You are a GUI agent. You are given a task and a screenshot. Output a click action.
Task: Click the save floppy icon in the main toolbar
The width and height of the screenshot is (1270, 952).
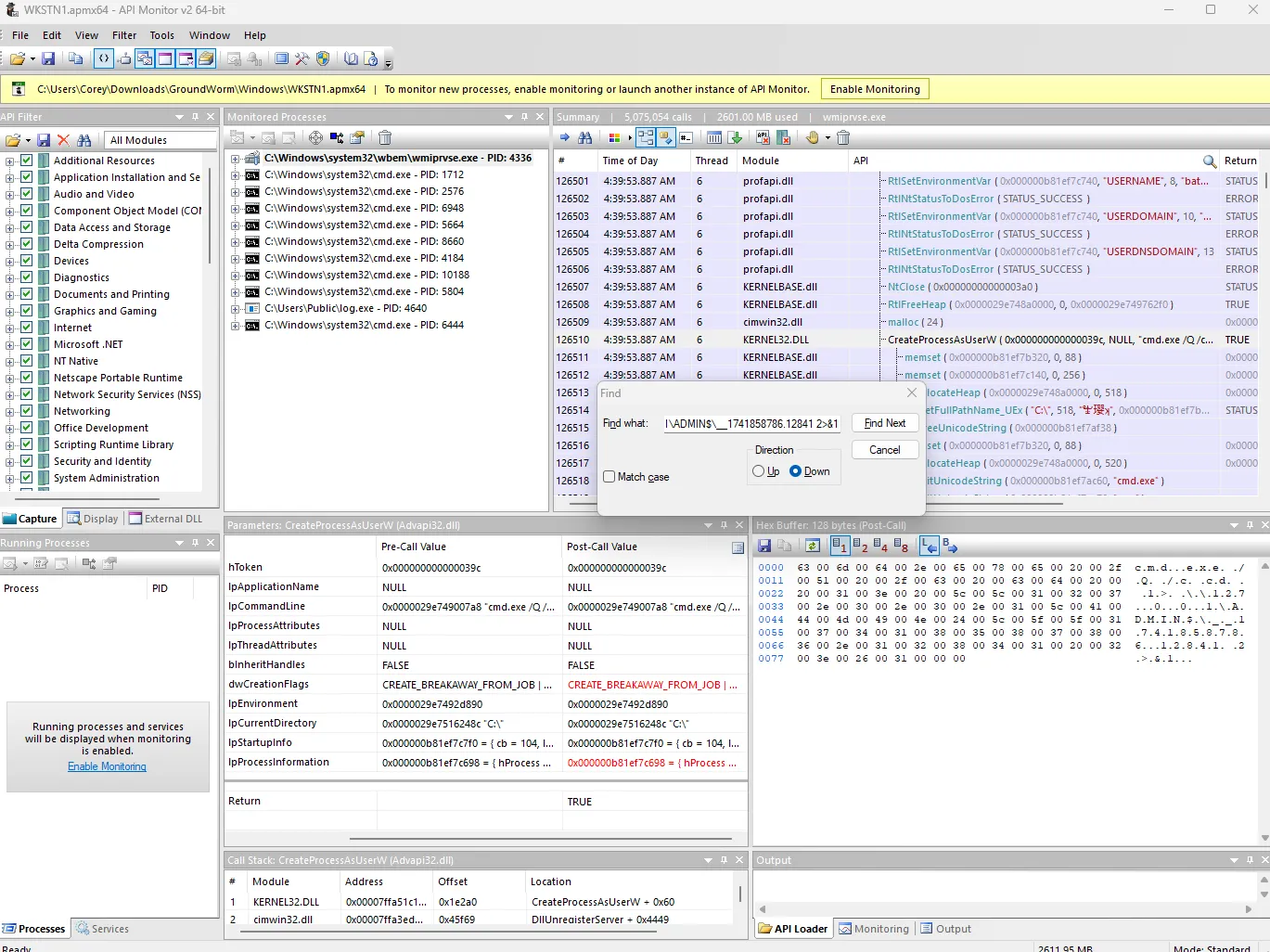pyautogui.click(x=48, y=58)
